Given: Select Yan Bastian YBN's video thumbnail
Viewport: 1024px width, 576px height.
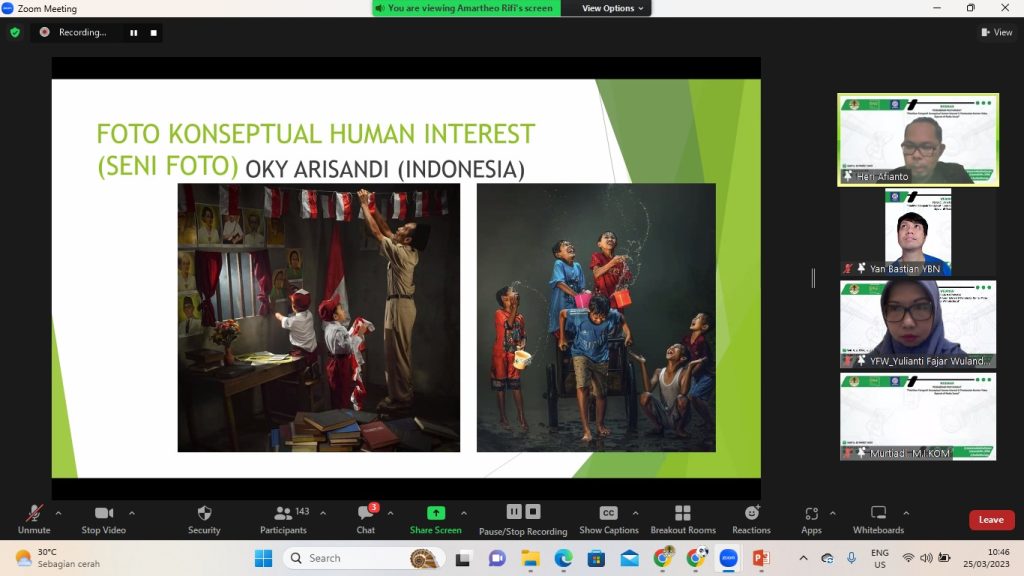Looking at the screenshot, I should tap(918, 232).
